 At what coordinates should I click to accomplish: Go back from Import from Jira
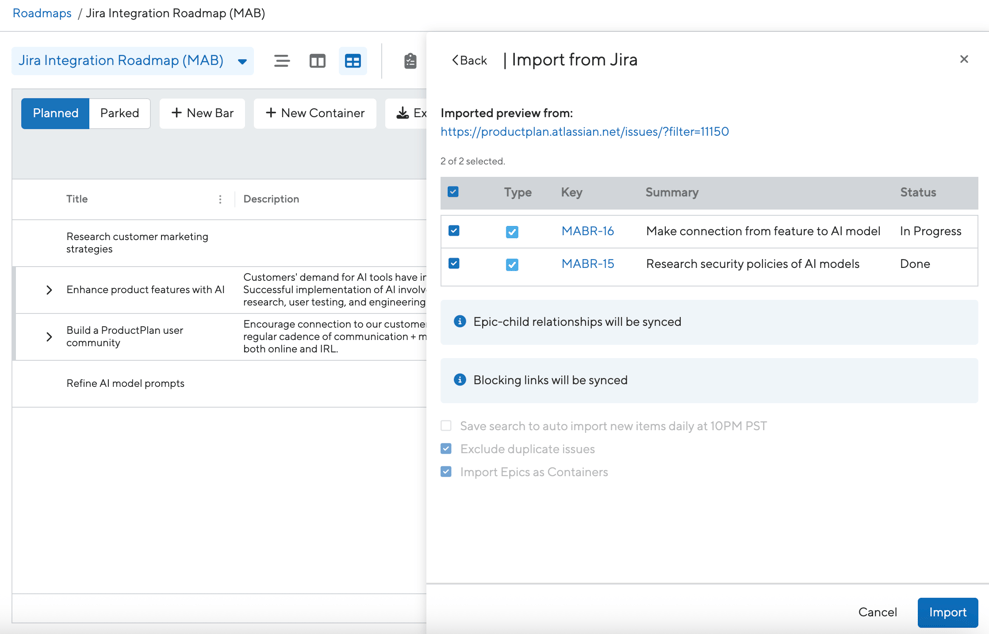pyautogui.click(x=470, y=61)
